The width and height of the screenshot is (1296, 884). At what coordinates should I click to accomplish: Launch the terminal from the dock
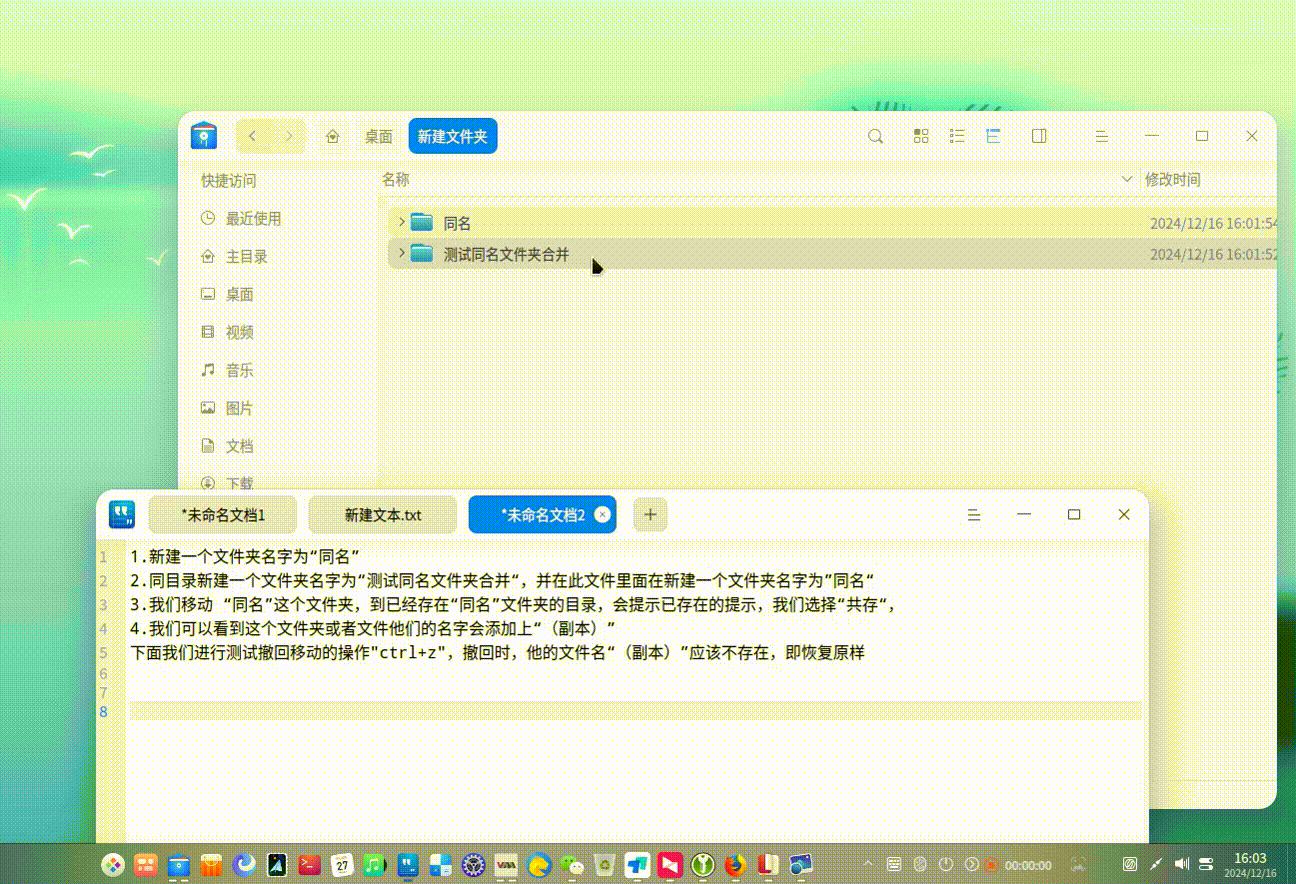pyautogui.click(x=310, y=865)
